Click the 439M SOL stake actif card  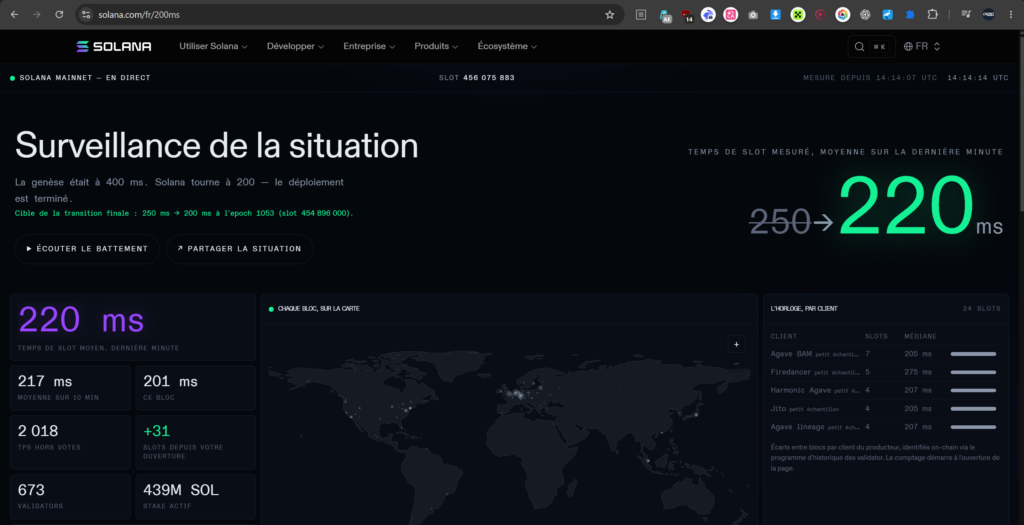click(x=195, y=497)
